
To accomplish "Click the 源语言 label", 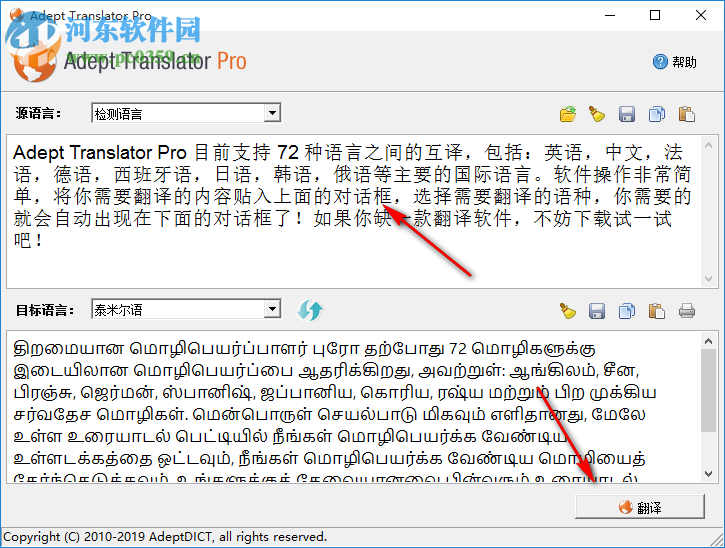I will [x=38, y=113].
